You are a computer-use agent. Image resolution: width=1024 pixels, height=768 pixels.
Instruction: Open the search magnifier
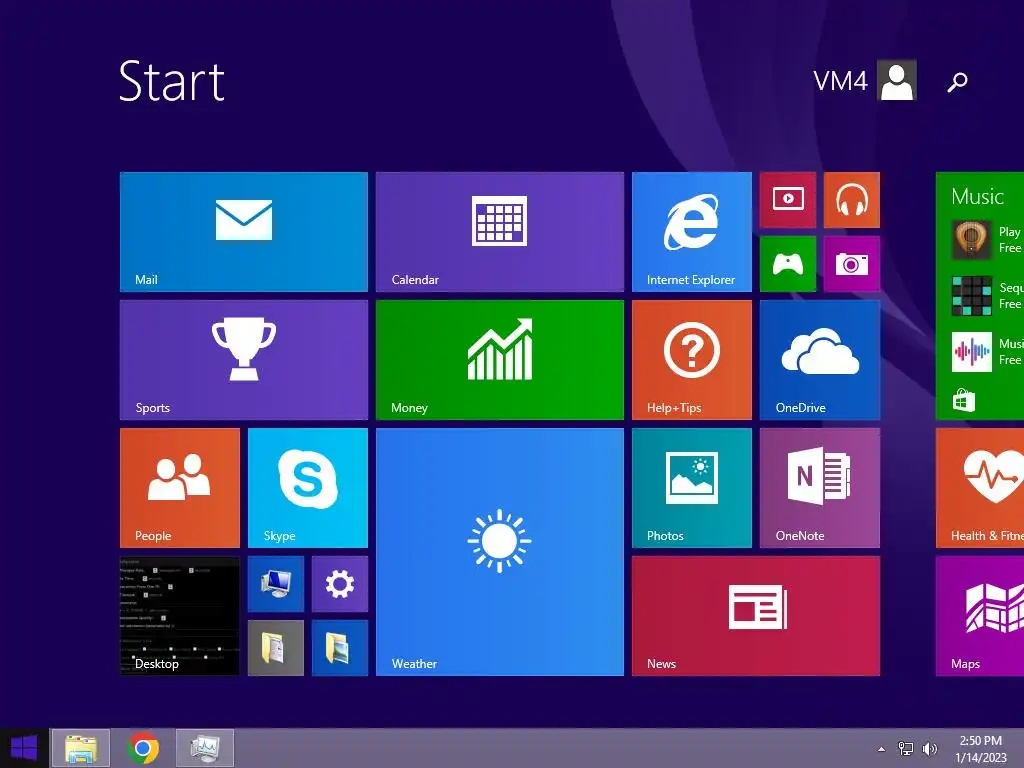coord(957,82)
